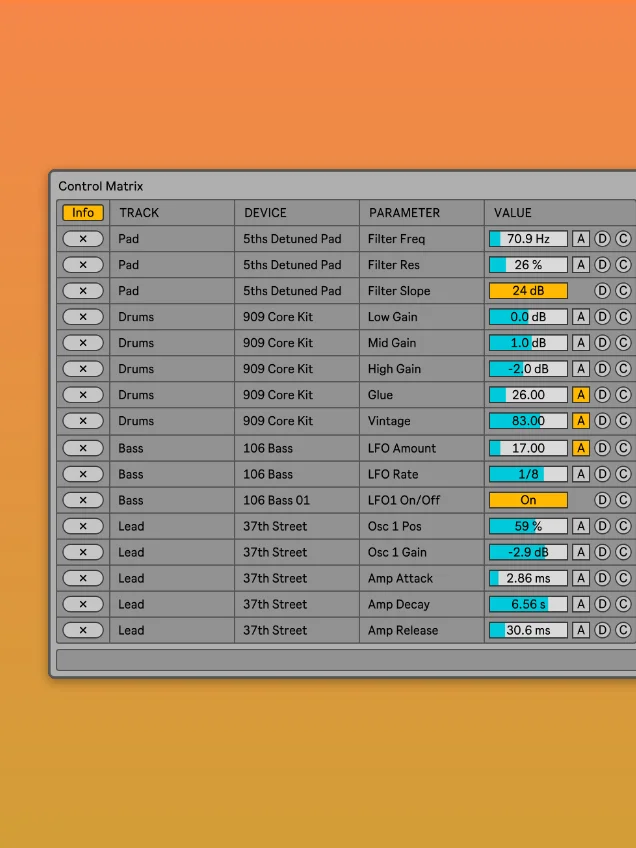Enable the A button for Low Gain

581,316
